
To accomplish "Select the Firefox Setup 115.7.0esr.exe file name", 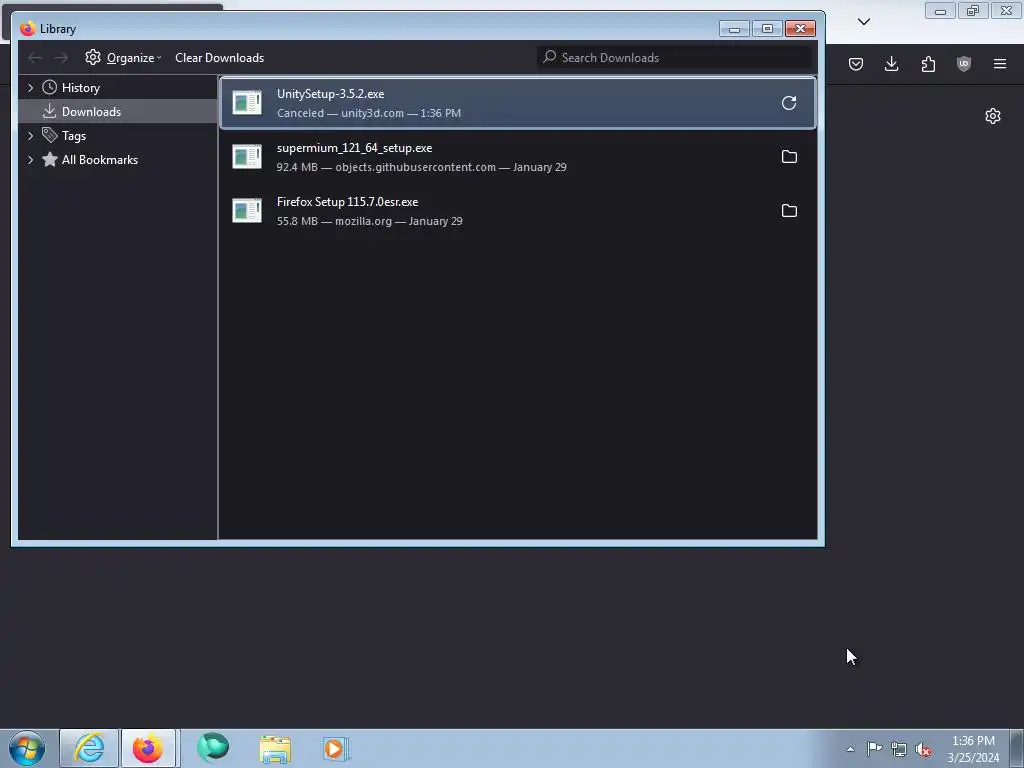I will 347,202.
